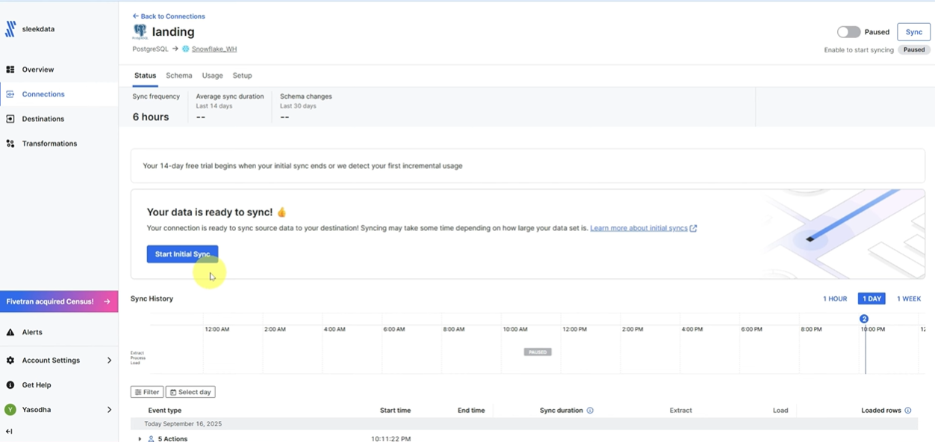Click the Account Settings gear icon
This screenshot has height=442, width=936.
10,360
